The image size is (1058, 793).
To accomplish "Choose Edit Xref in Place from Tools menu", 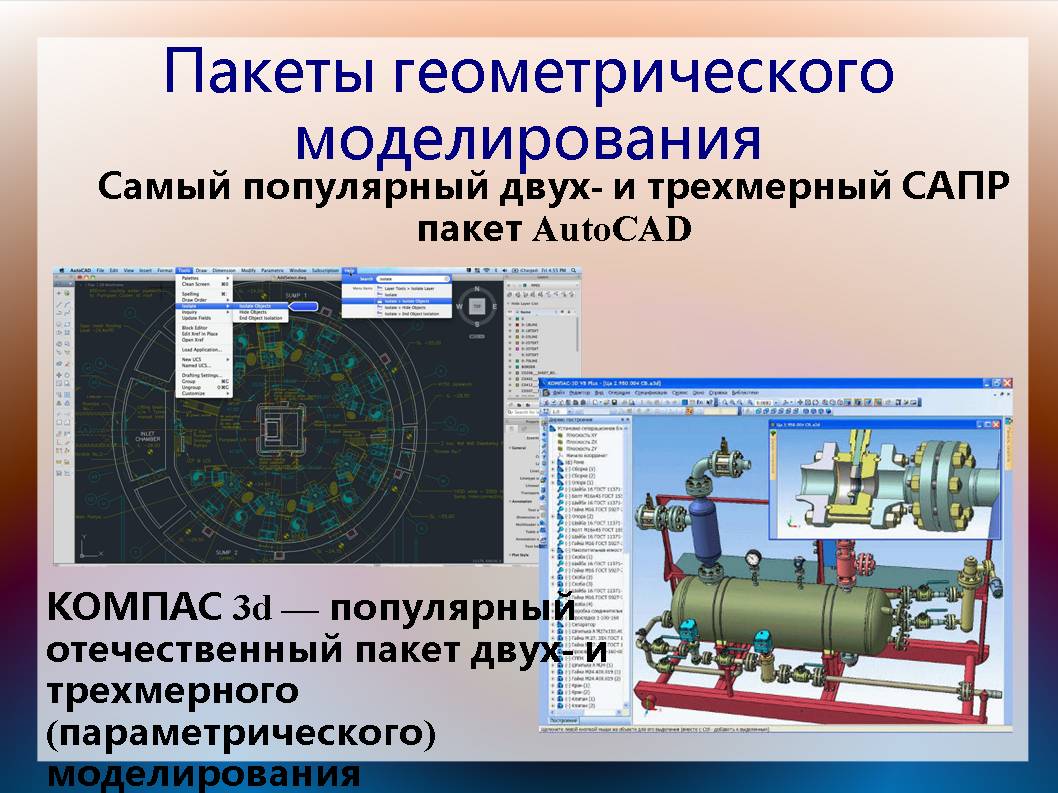I will click(x=204, y=334).
